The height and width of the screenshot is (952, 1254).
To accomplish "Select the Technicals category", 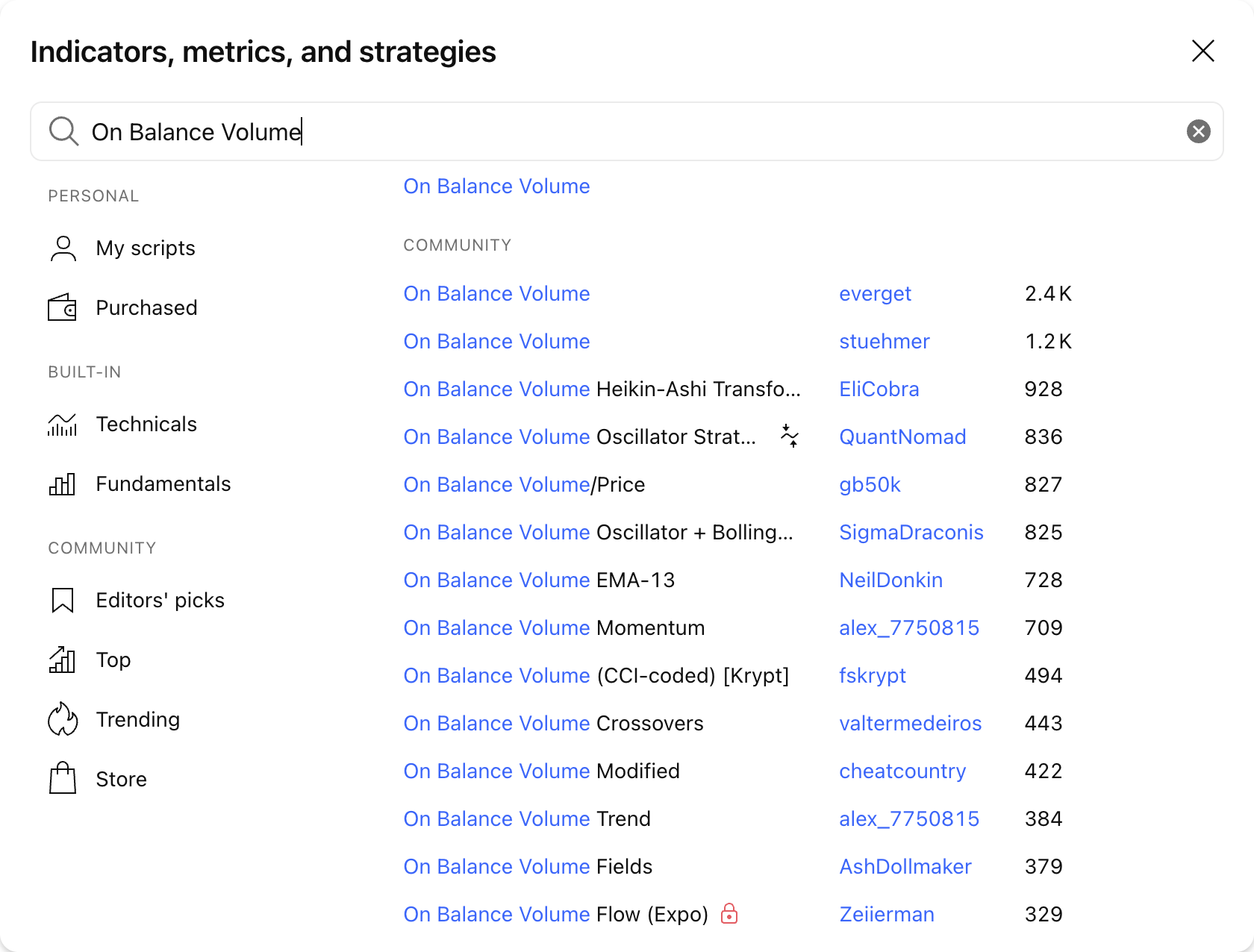I will (x=146, y=424).
